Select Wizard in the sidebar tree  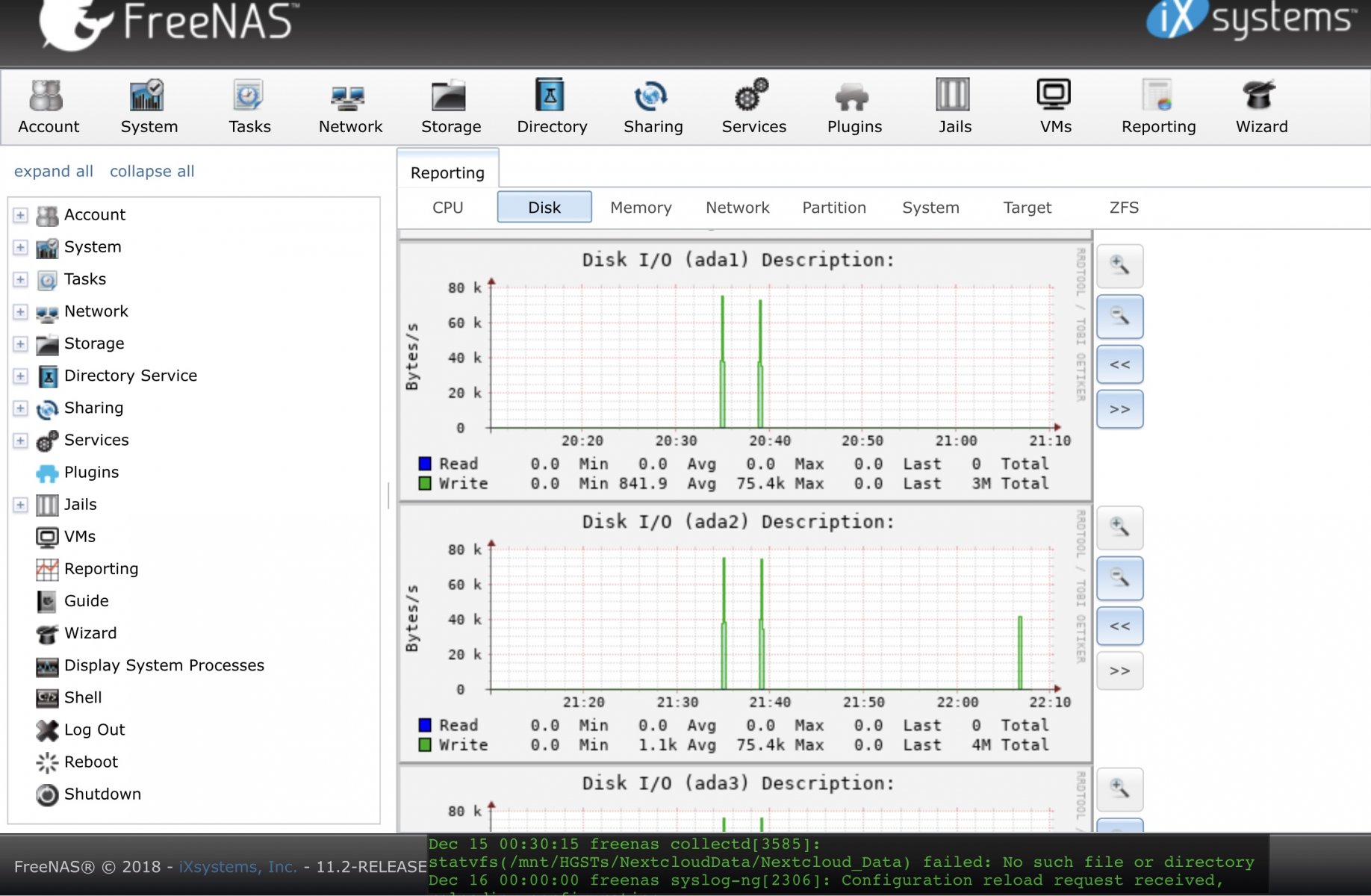(90, 633)
